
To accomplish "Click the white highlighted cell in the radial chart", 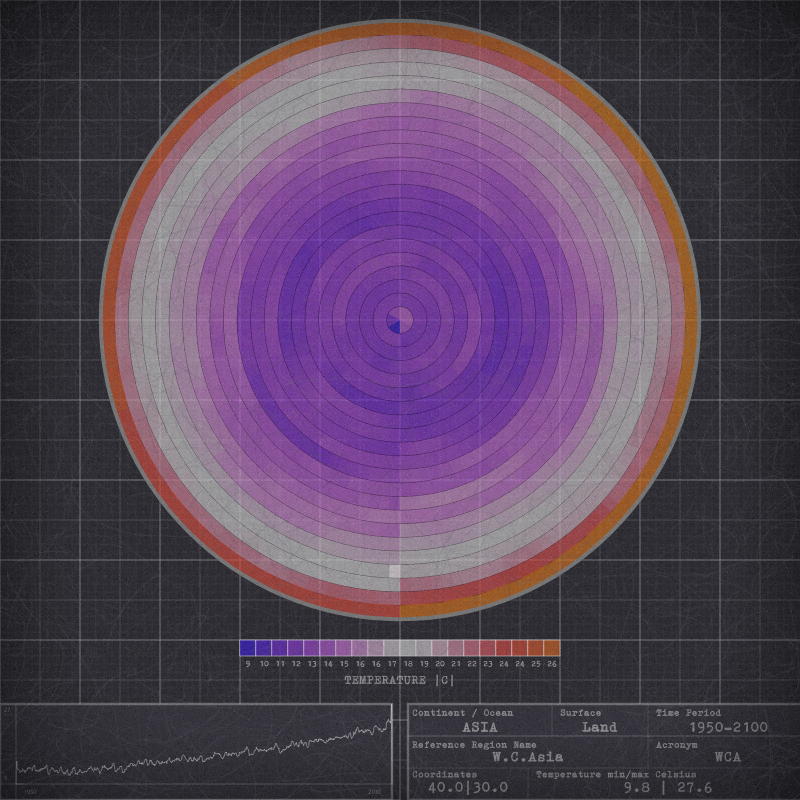I will click(394, 571).
